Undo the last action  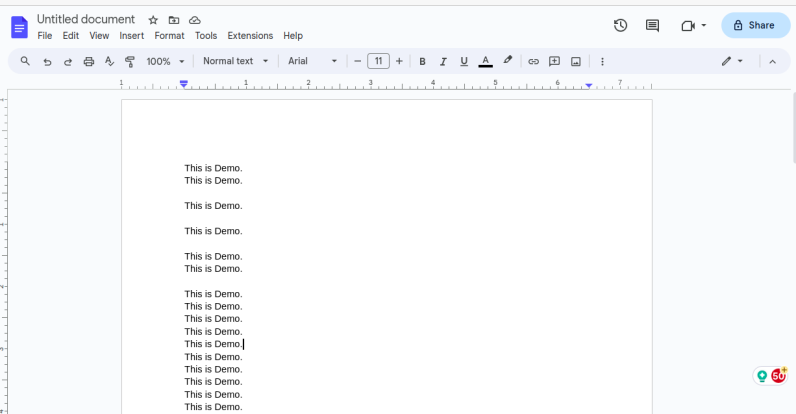(x=47, y=62)
